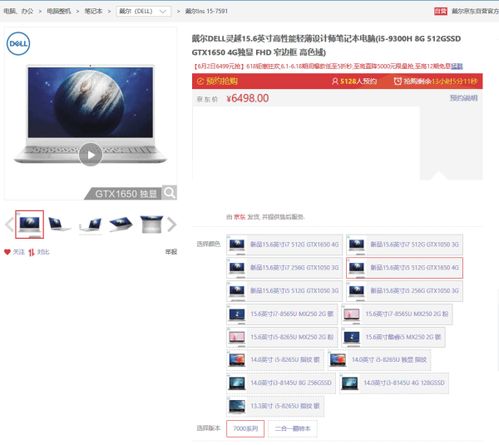
Task: Play the product video on the main image
Action: point(90,155)
